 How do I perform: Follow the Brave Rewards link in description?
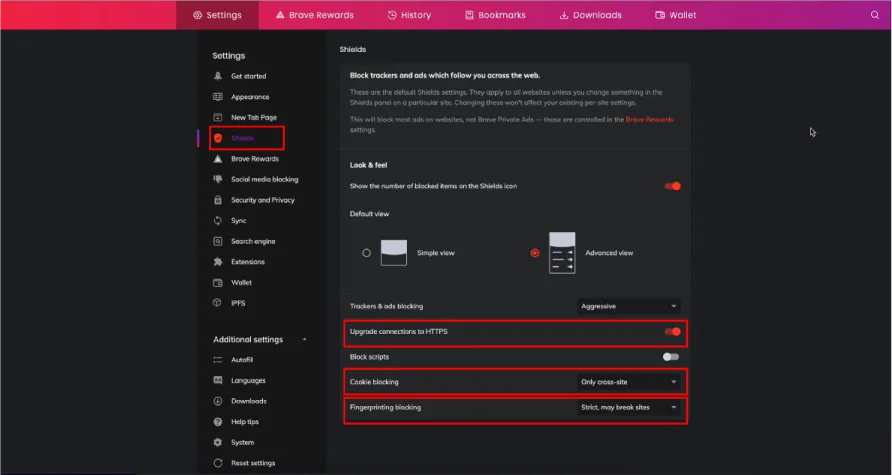[x=649, y=119]
